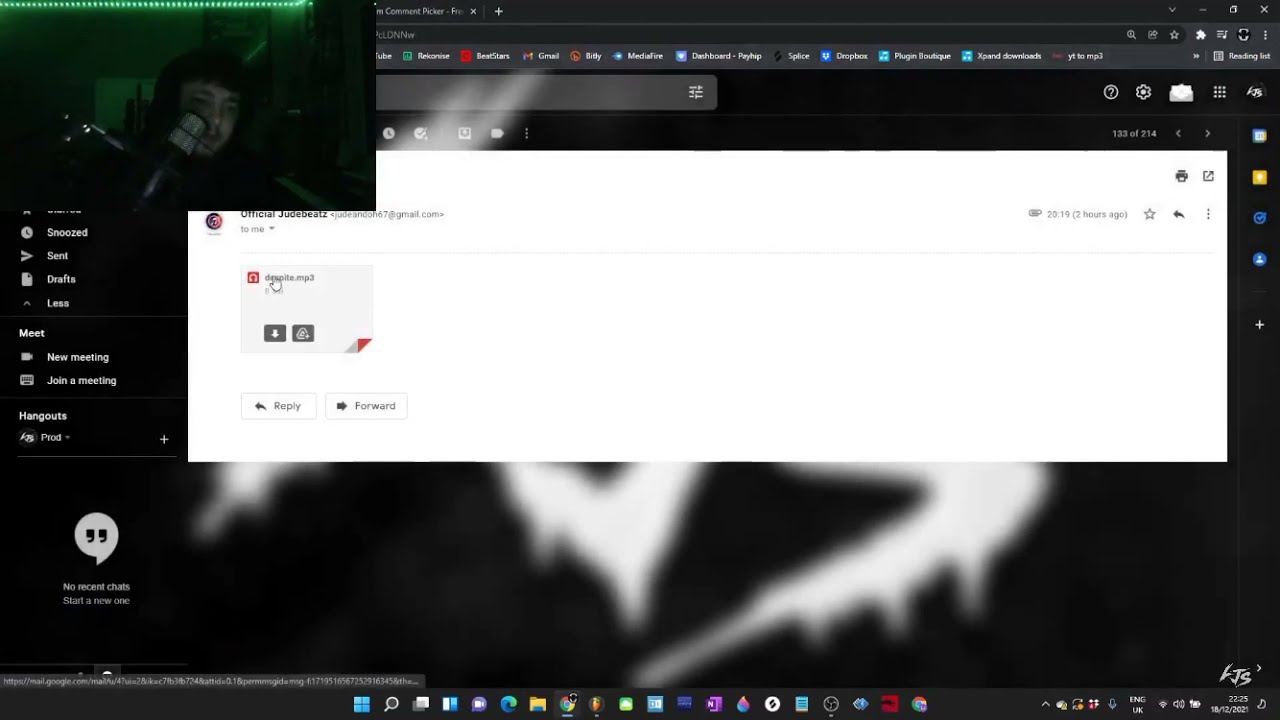Open the Bitly bookmark
The height and width of the screenshot is (720, 1280).
(586, 56)
